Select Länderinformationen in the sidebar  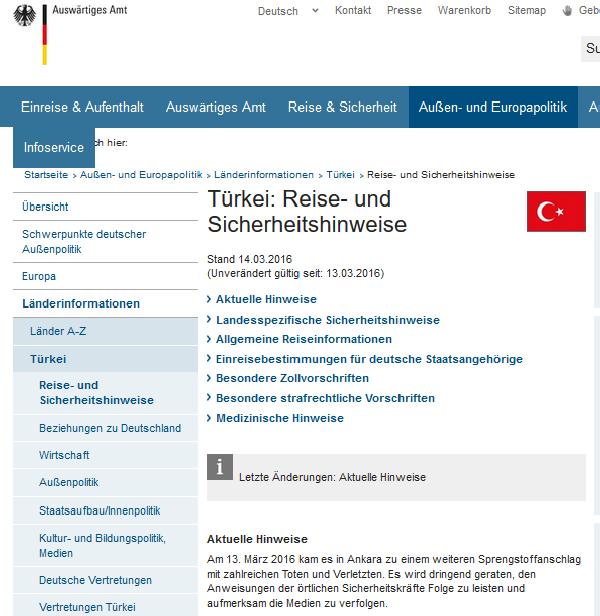coord(105,304)
